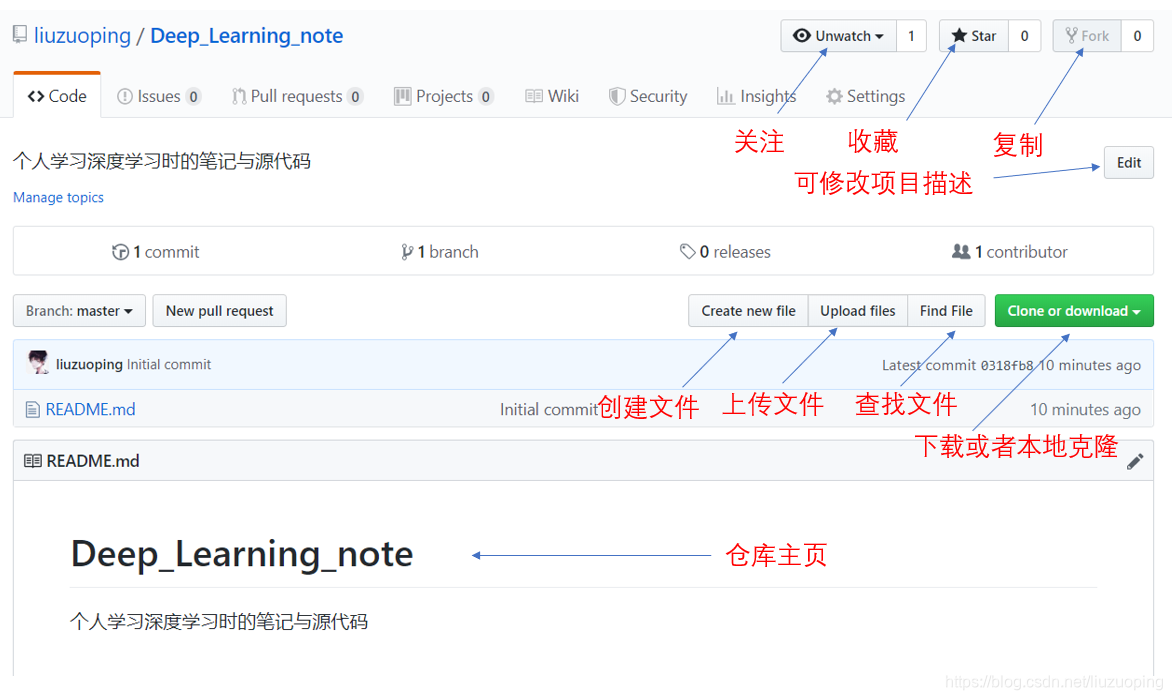Open the liuzuoping user profile link

tap(82, 36)
